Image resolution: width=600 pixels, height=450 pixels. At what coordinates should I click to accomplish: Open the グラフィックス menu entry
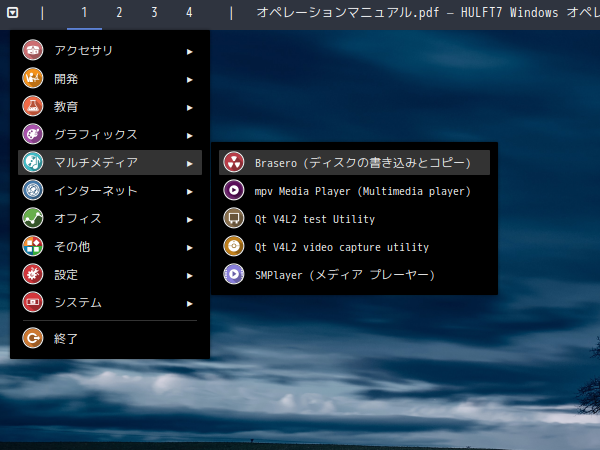point(110,134)
